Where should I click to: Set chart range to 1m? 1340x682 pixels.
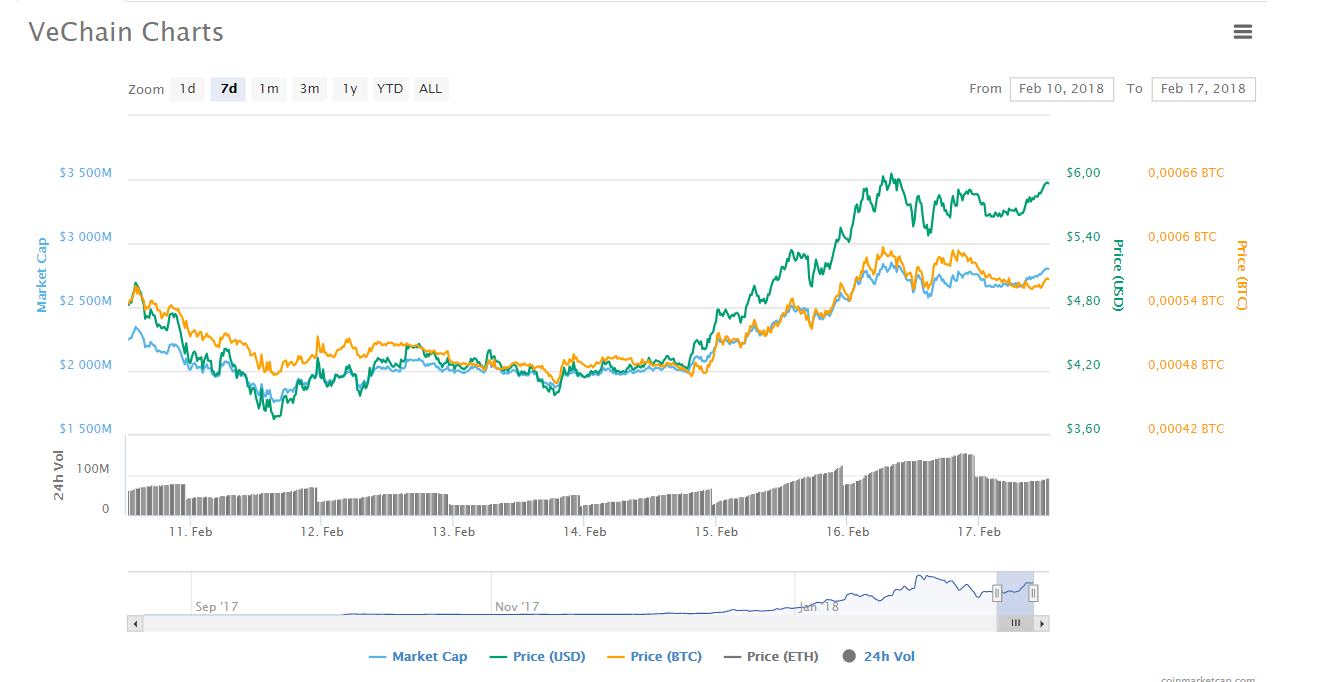pyautogui.click(x=268, y=88)
